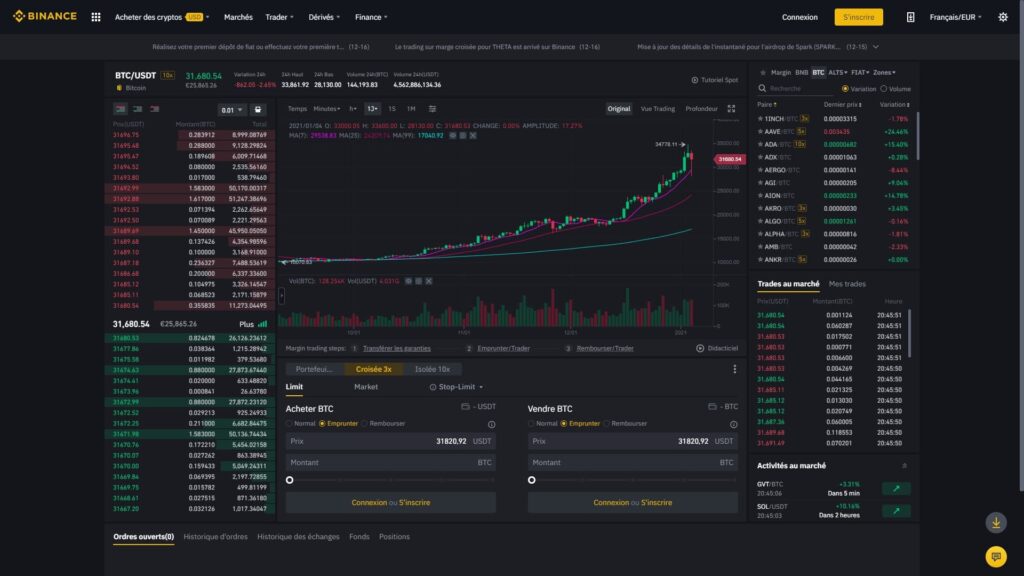Click the Montant field under Acheter BTC
Viewport: 1024px width, 576px height.
[x=391, y=462]
